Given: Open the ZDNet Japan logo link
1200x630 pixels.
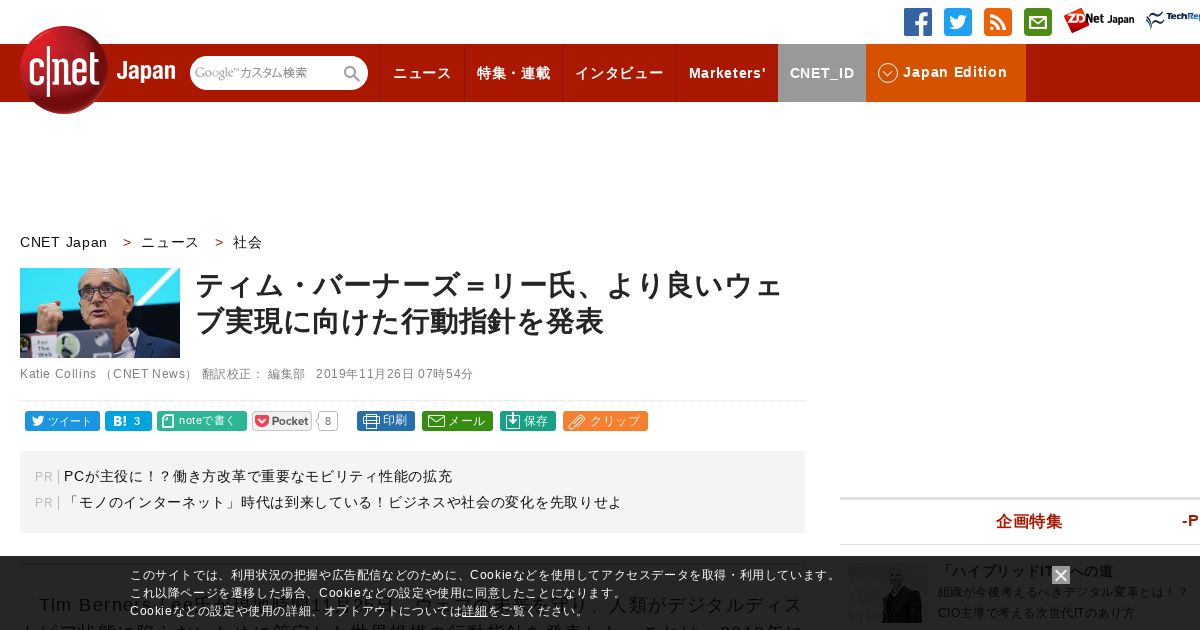Looking at the screenshot, I should point(1099,21).
